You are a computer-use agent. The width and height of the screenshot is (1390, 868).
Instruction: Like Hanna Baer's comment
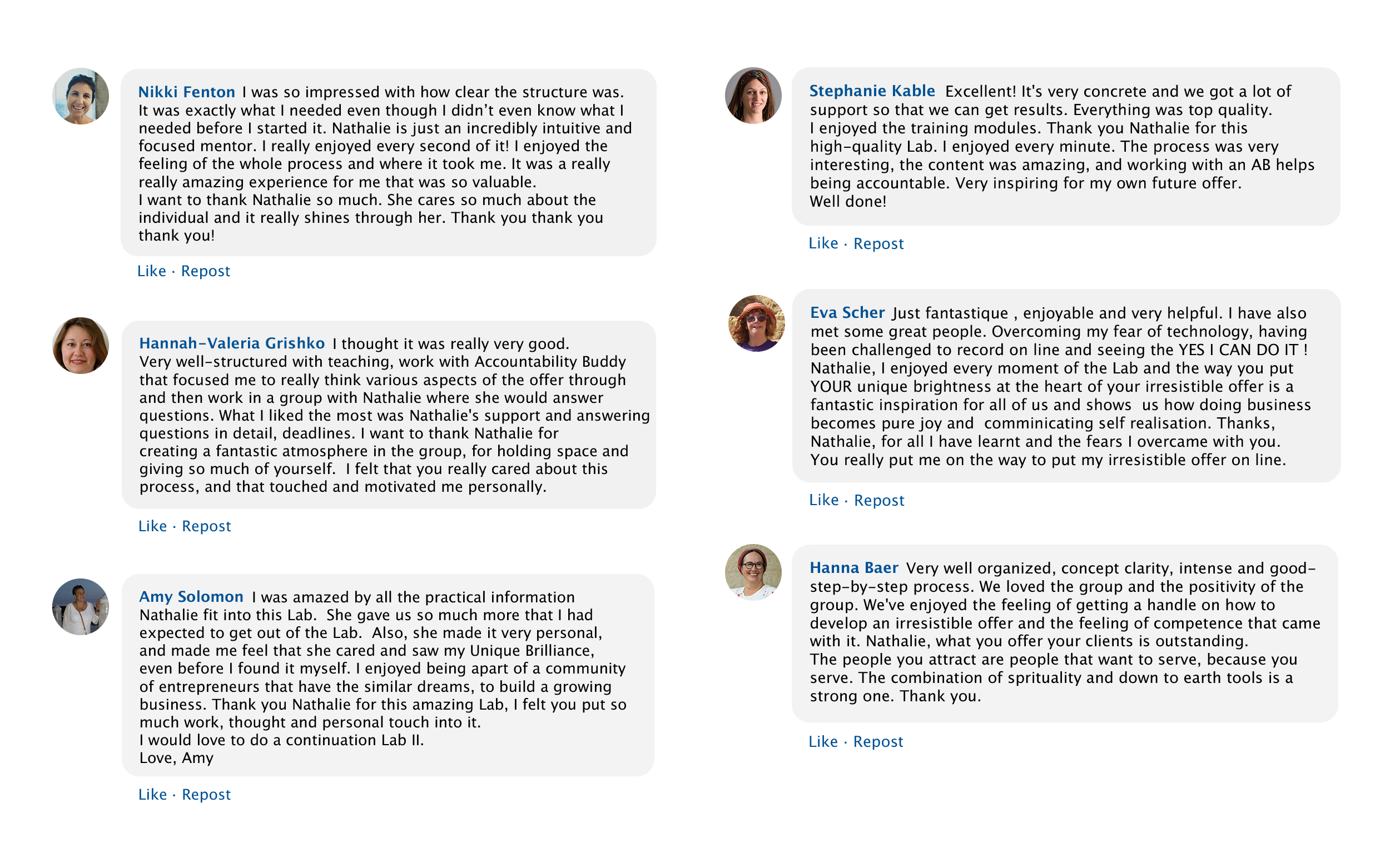point(823,742)
